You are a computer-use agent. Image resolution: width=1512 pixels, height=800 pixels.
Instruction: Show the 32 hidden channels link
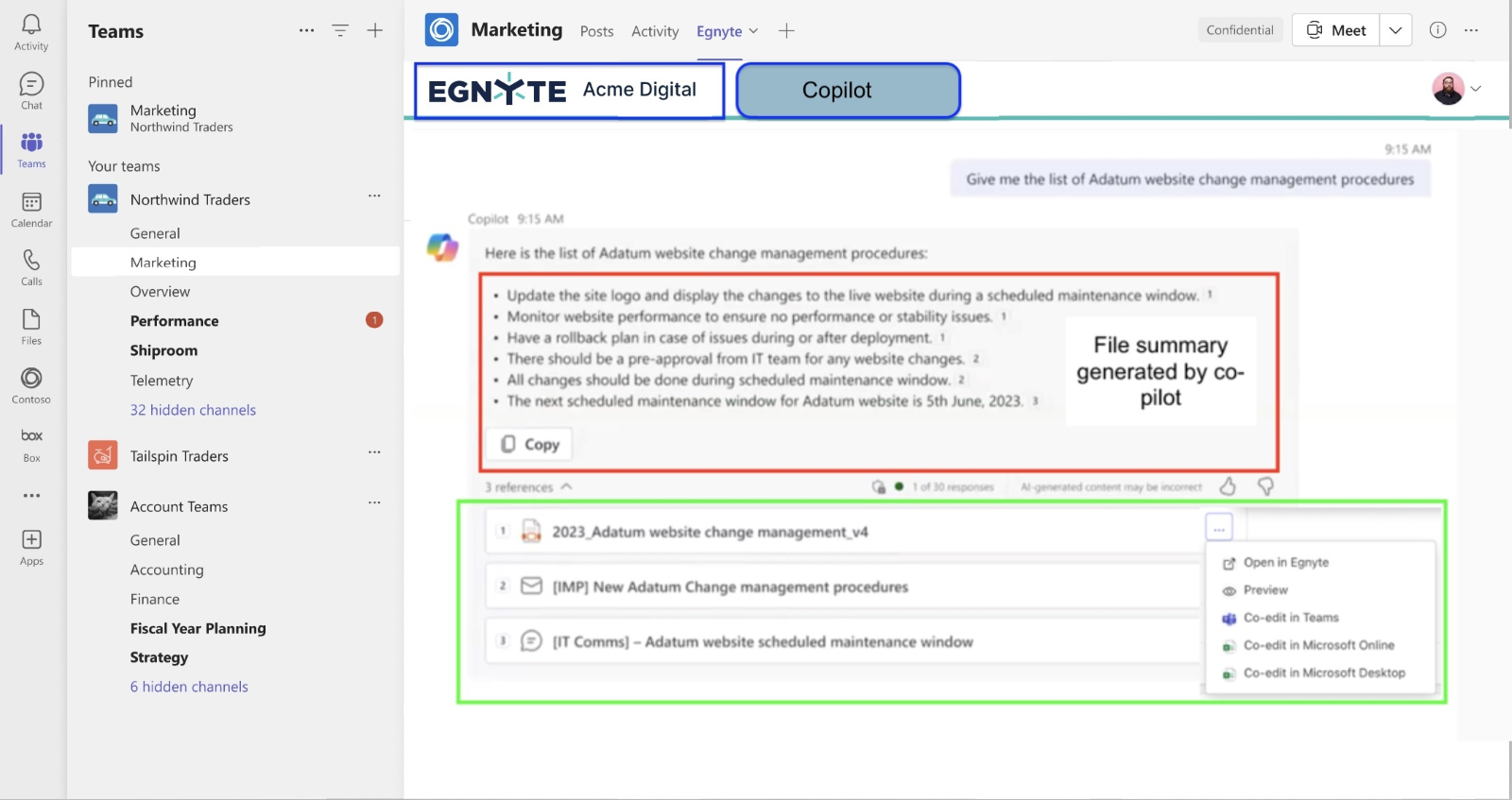[193, 410]
